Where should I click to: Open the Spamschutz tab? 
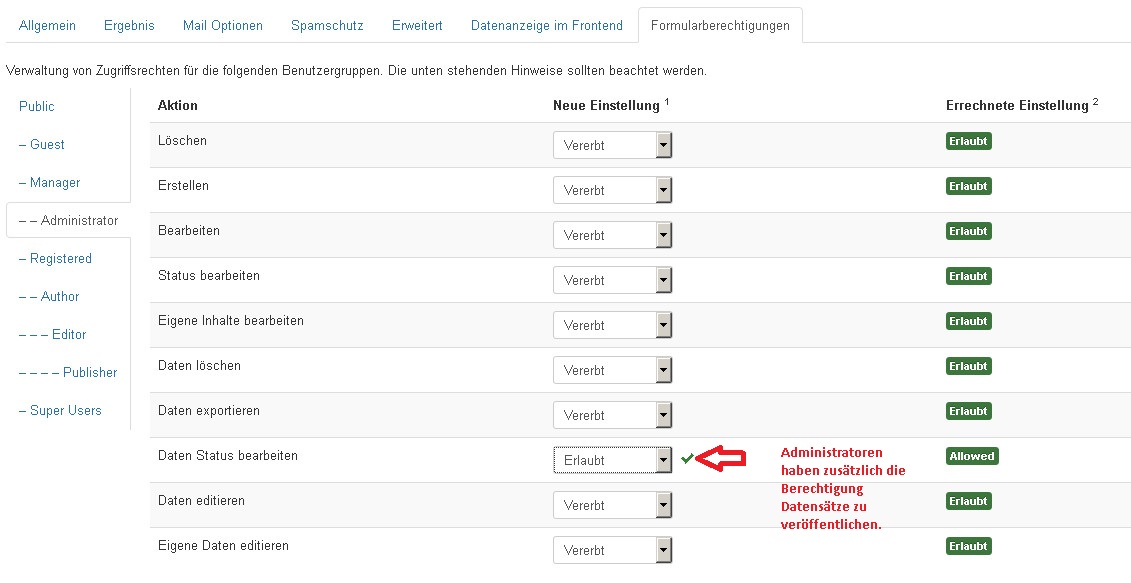coord(327,25)
